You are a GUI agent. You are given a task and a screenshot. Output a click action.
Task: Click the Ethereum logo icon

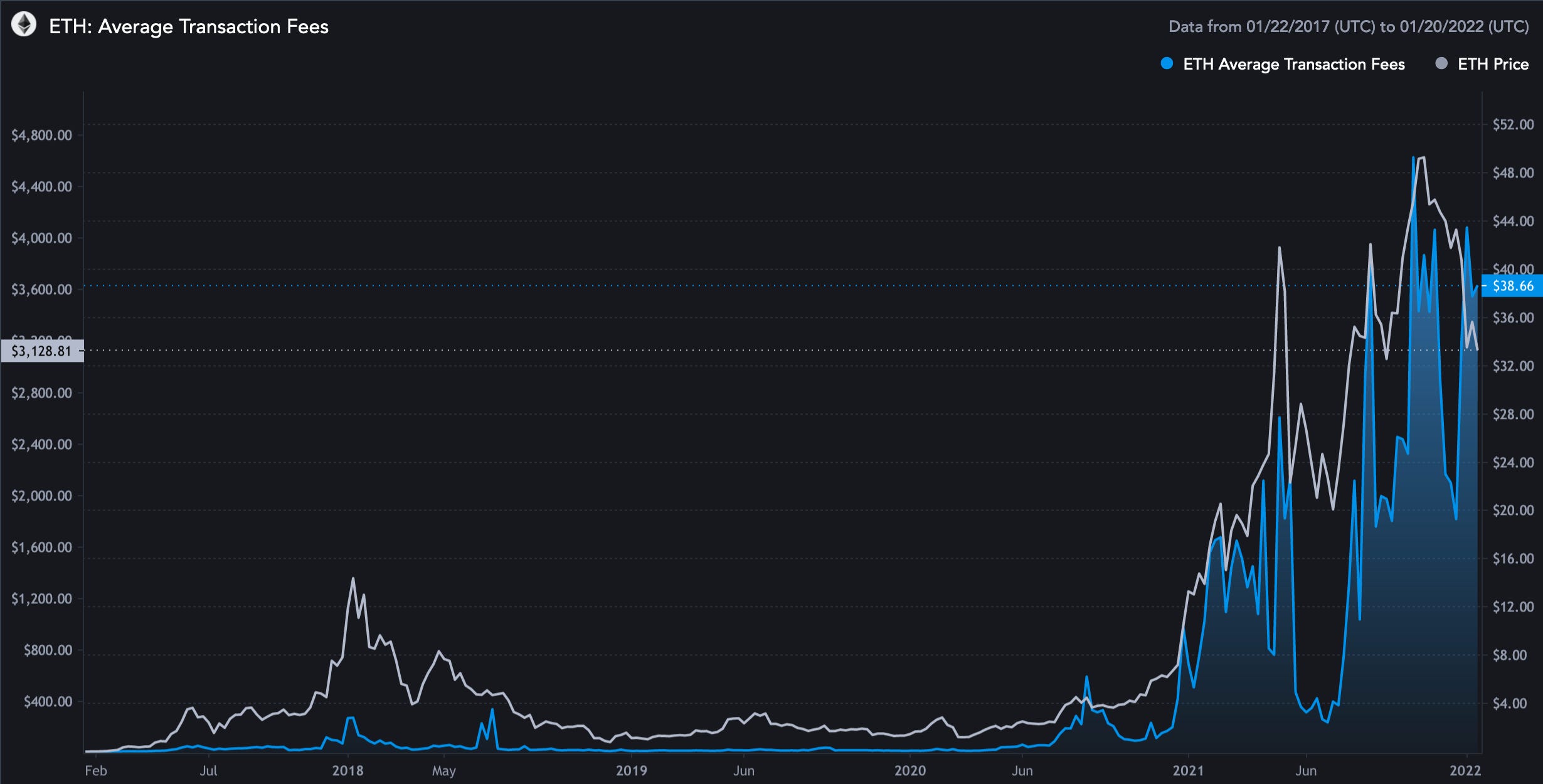tap(24, 25)
